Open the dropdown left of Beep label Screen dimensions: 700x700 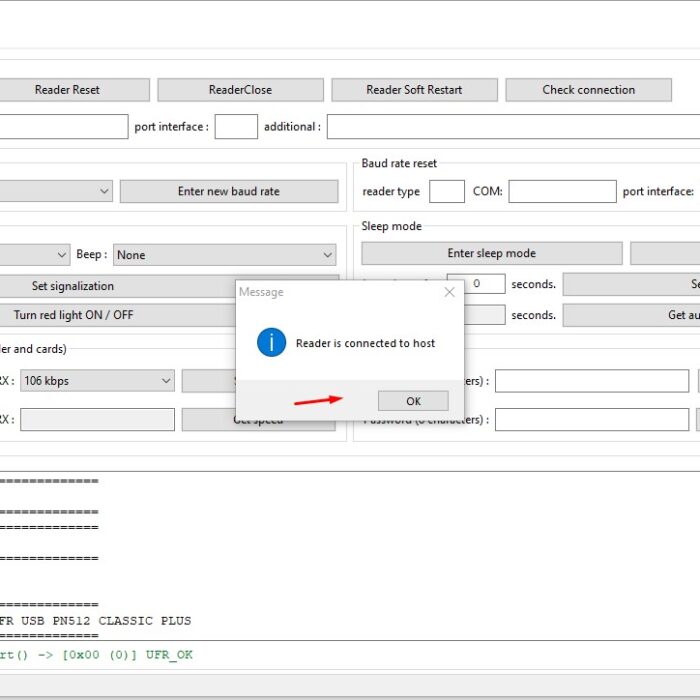coord(35,254)
